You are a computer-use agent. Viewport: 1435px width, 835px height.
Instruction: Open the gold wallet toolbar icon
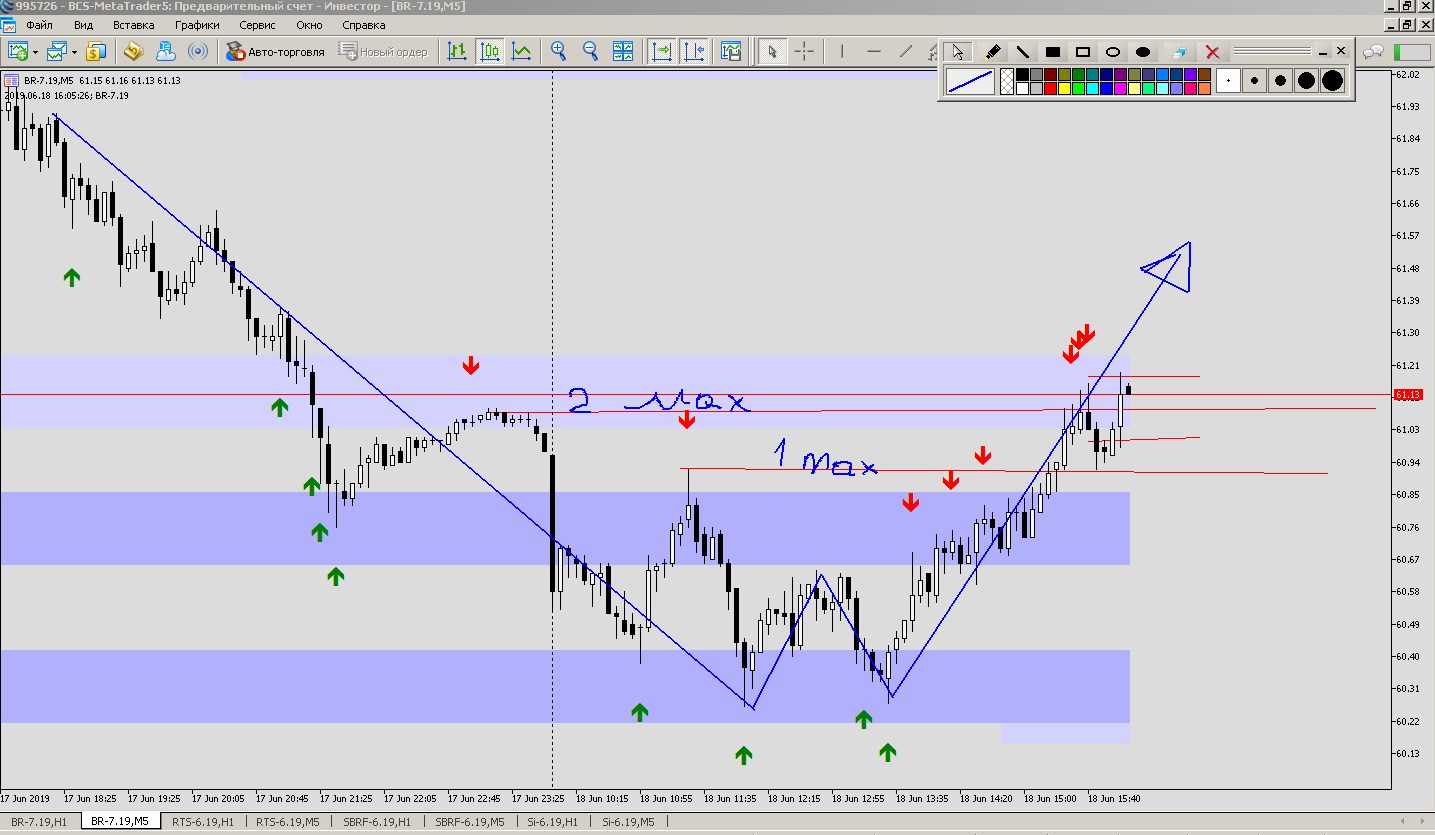(133, 51)
